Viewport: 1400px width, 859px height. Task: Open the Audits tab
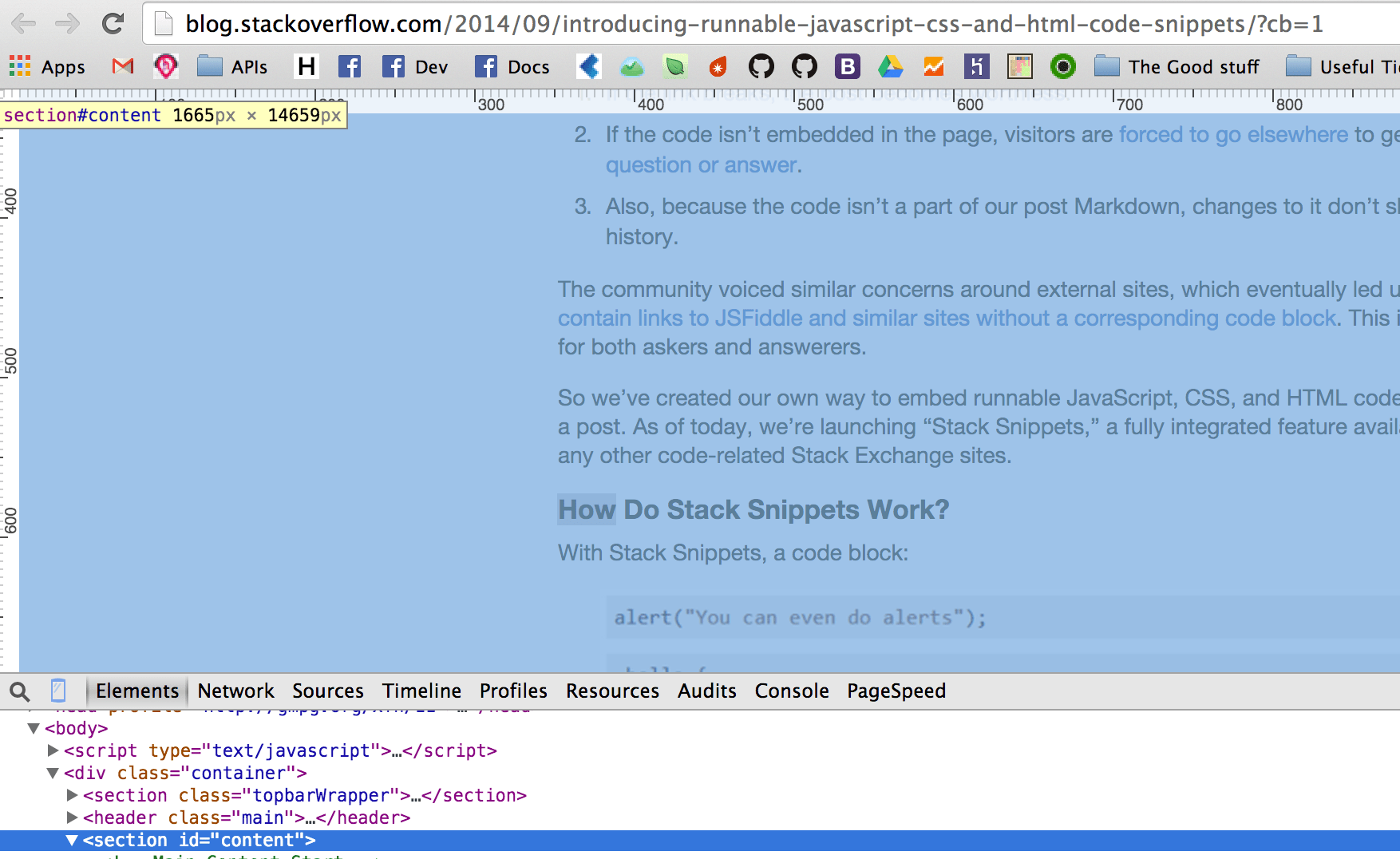pyautogui.click(x=707, y=691)
